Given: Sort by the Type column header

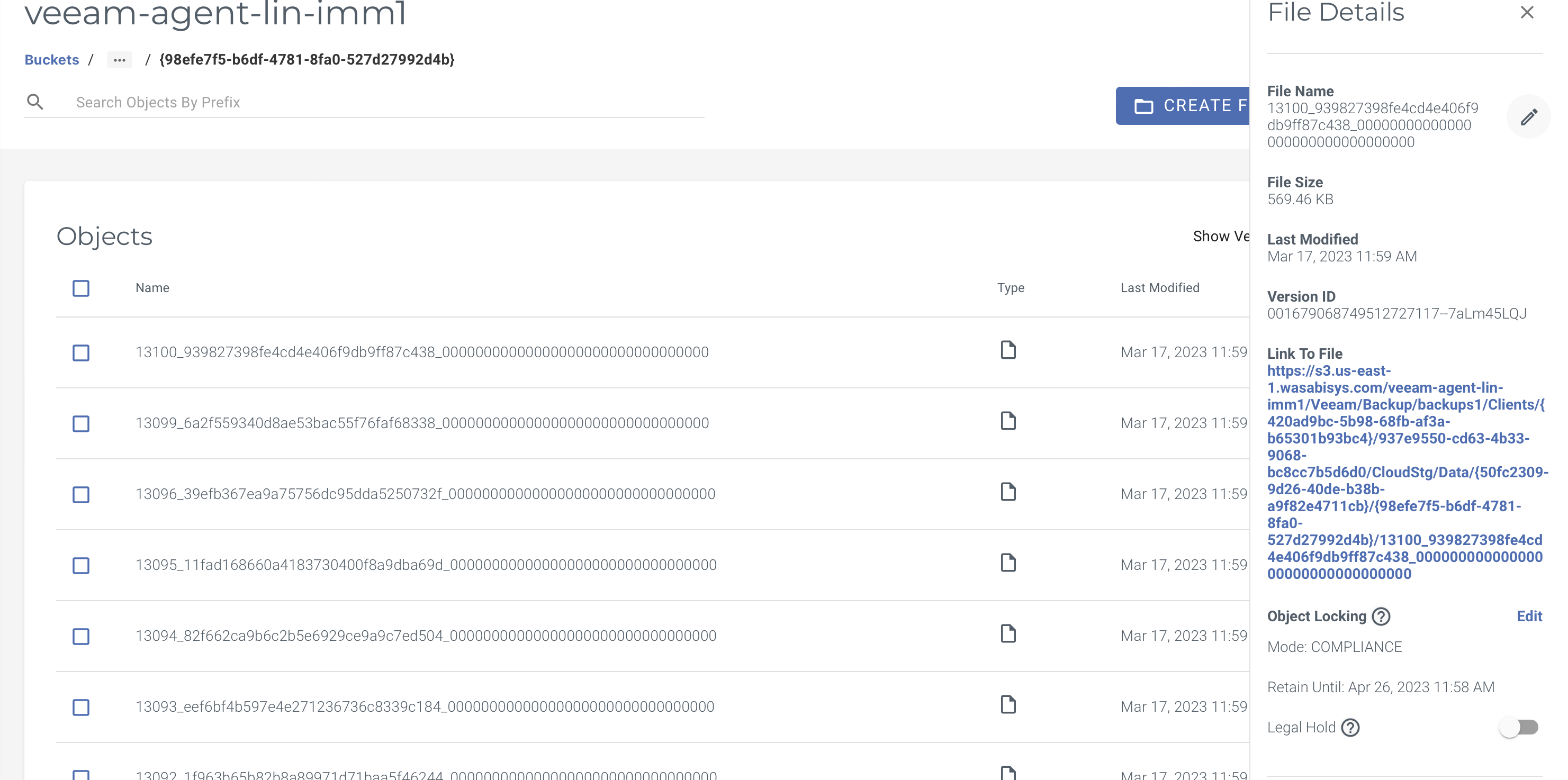Looking at the screenshot, I should click(x=1011, y=288).
